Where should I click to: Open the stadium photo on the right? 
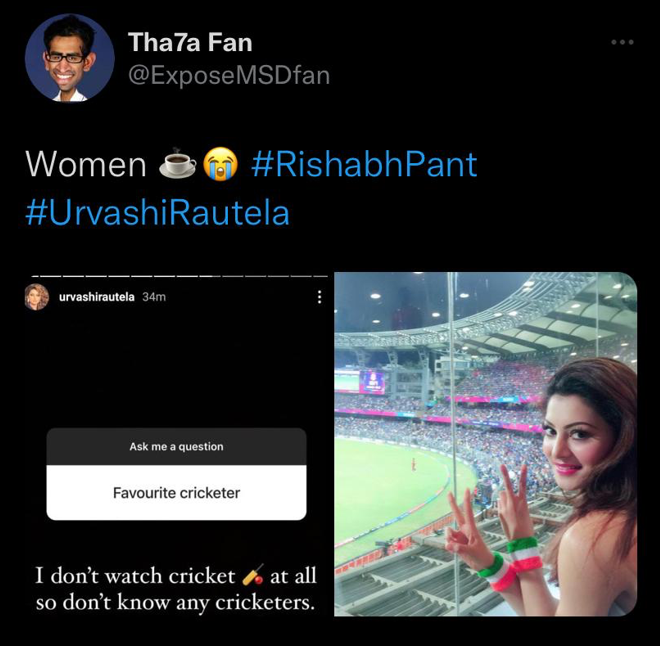click(x=485, y=444)
